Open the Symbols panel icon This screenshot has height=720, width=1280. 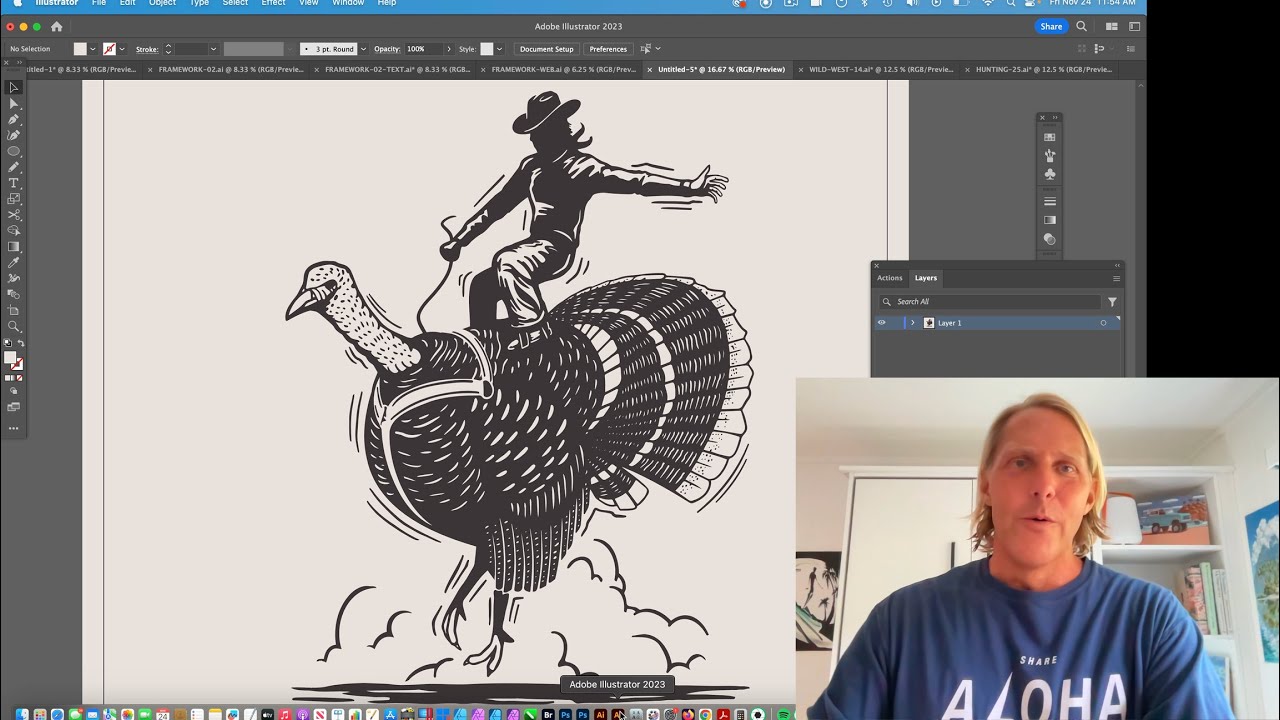(1049, 174)
